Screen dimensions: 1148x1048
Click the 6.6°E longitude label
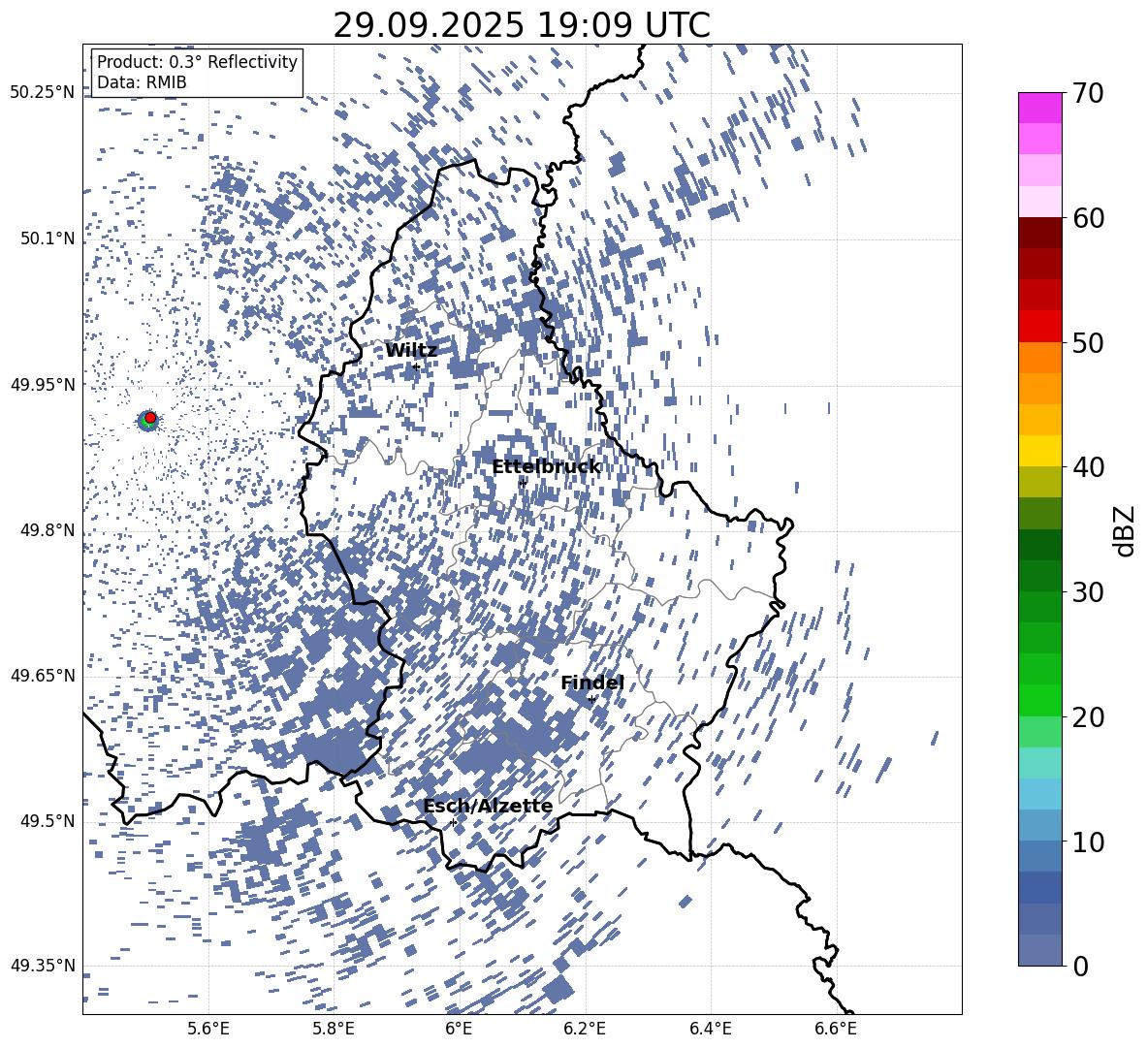[836, 1029]
